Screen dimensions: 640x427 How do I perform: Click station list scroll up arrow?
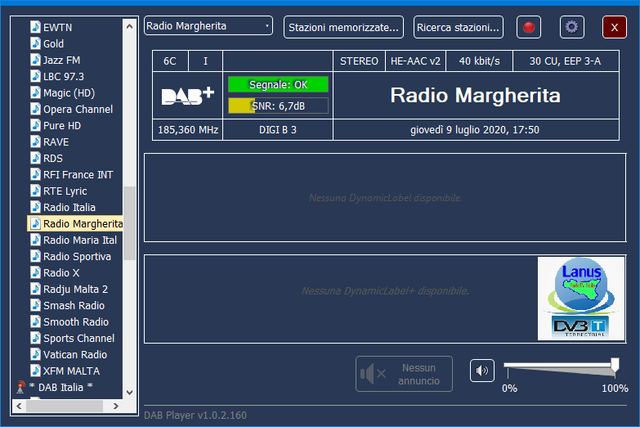tap(129, 27)
